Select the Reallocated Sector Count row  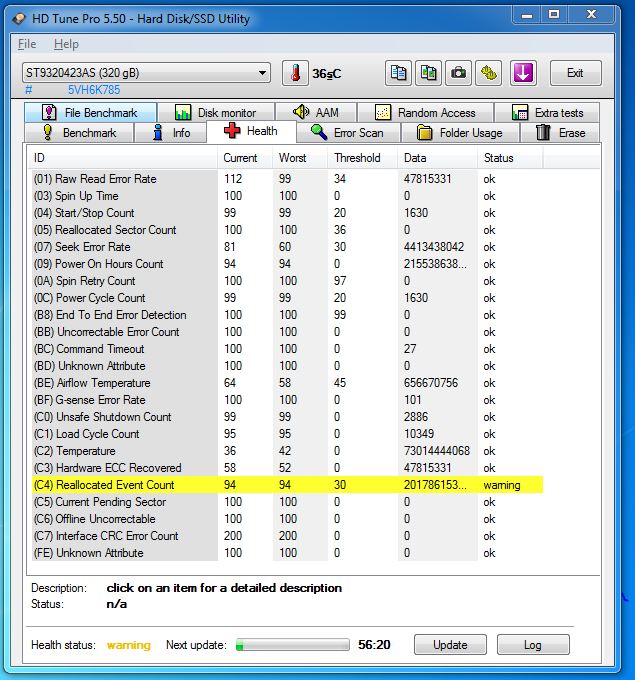click(x=286, y=229)
